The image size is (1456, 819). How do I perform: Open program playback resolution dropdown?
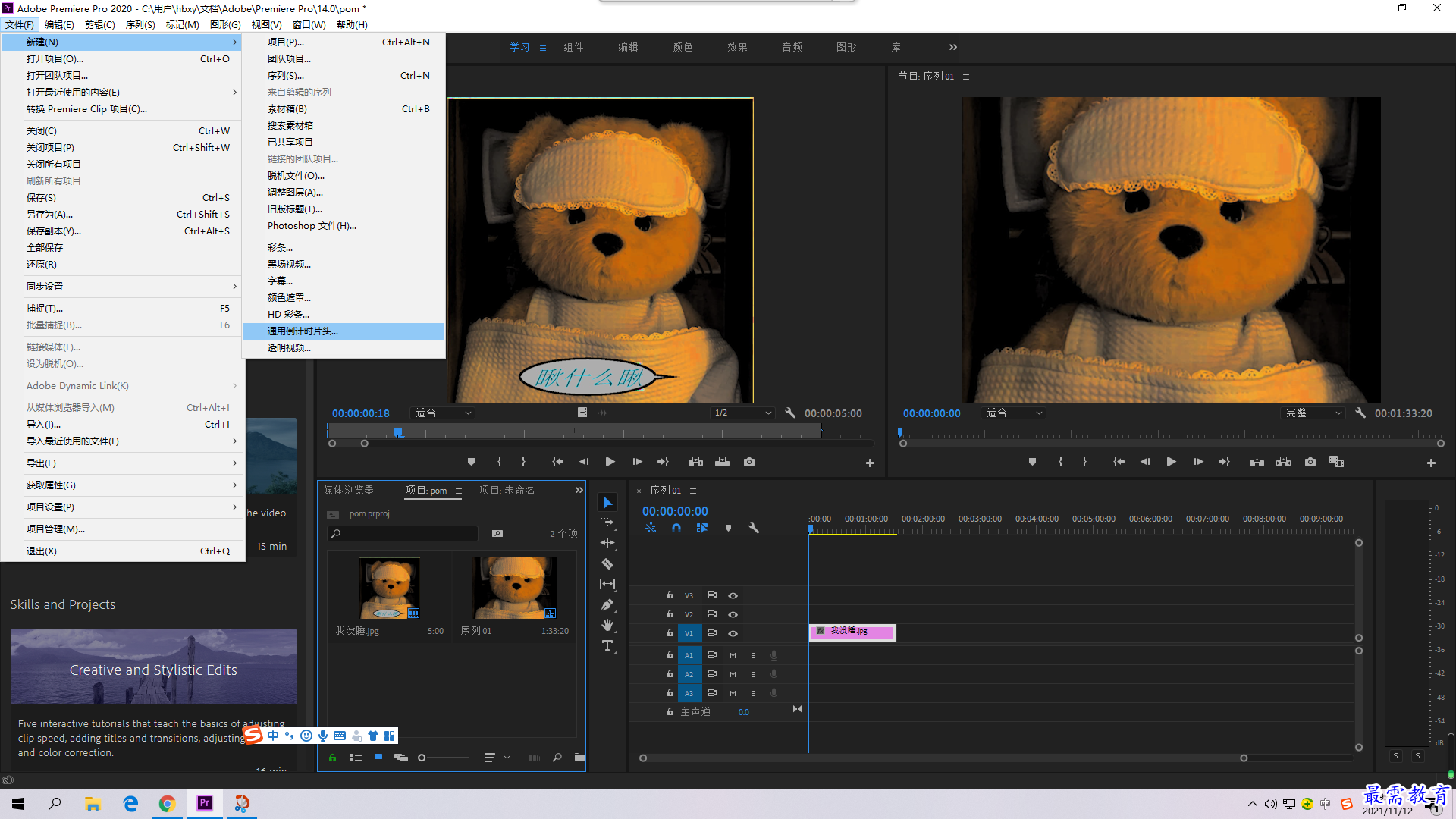(x=1313, y=413)
